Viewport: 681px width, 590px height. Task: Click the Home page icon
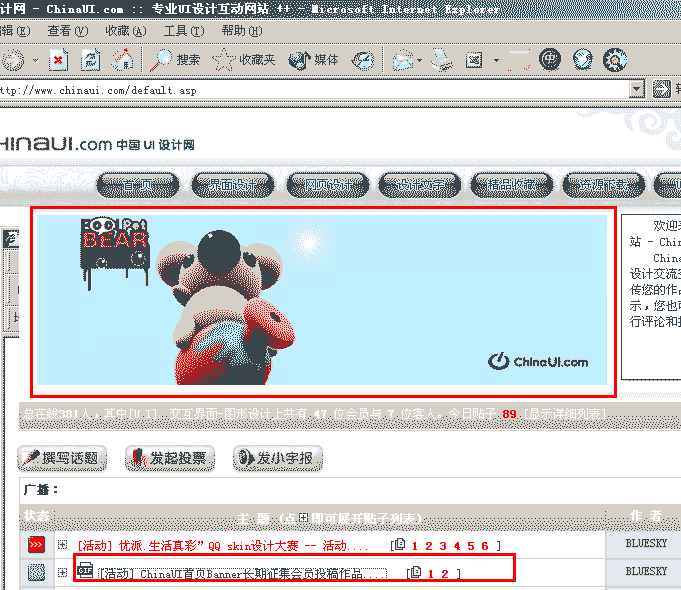[x=123, y=60]
